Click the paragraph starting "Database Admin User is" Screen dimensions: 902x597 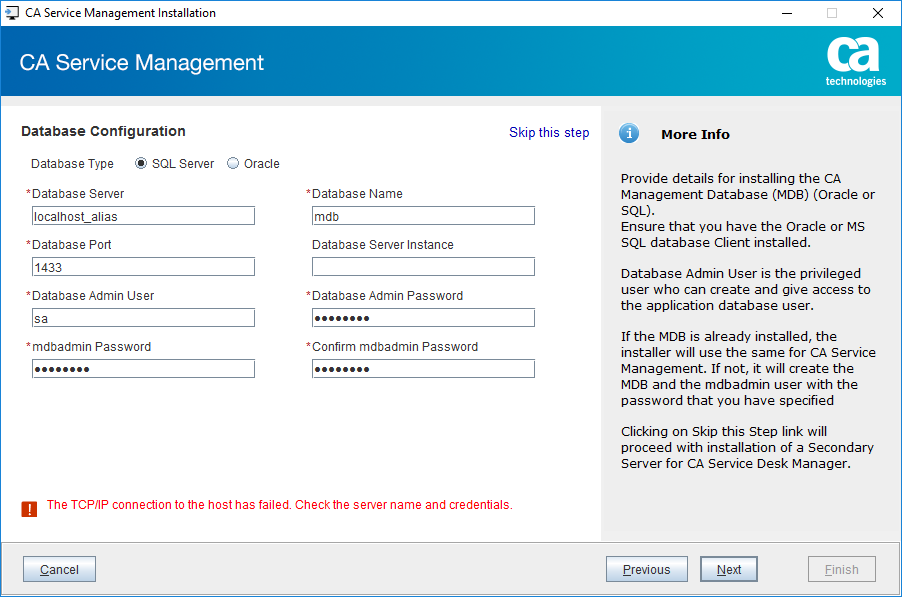click(746, 289)
